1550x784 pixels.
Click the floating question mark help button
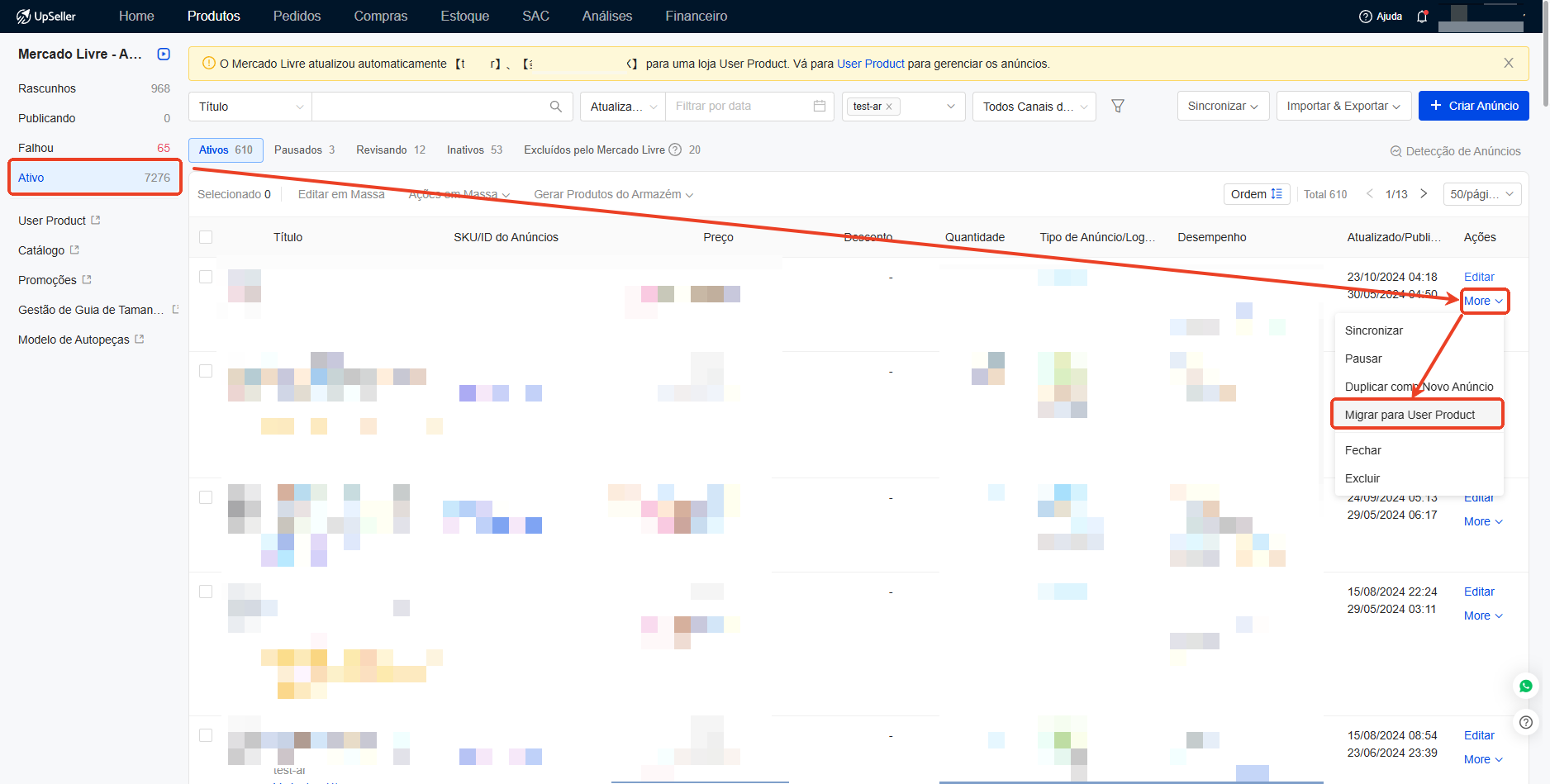pos(1526,722)
